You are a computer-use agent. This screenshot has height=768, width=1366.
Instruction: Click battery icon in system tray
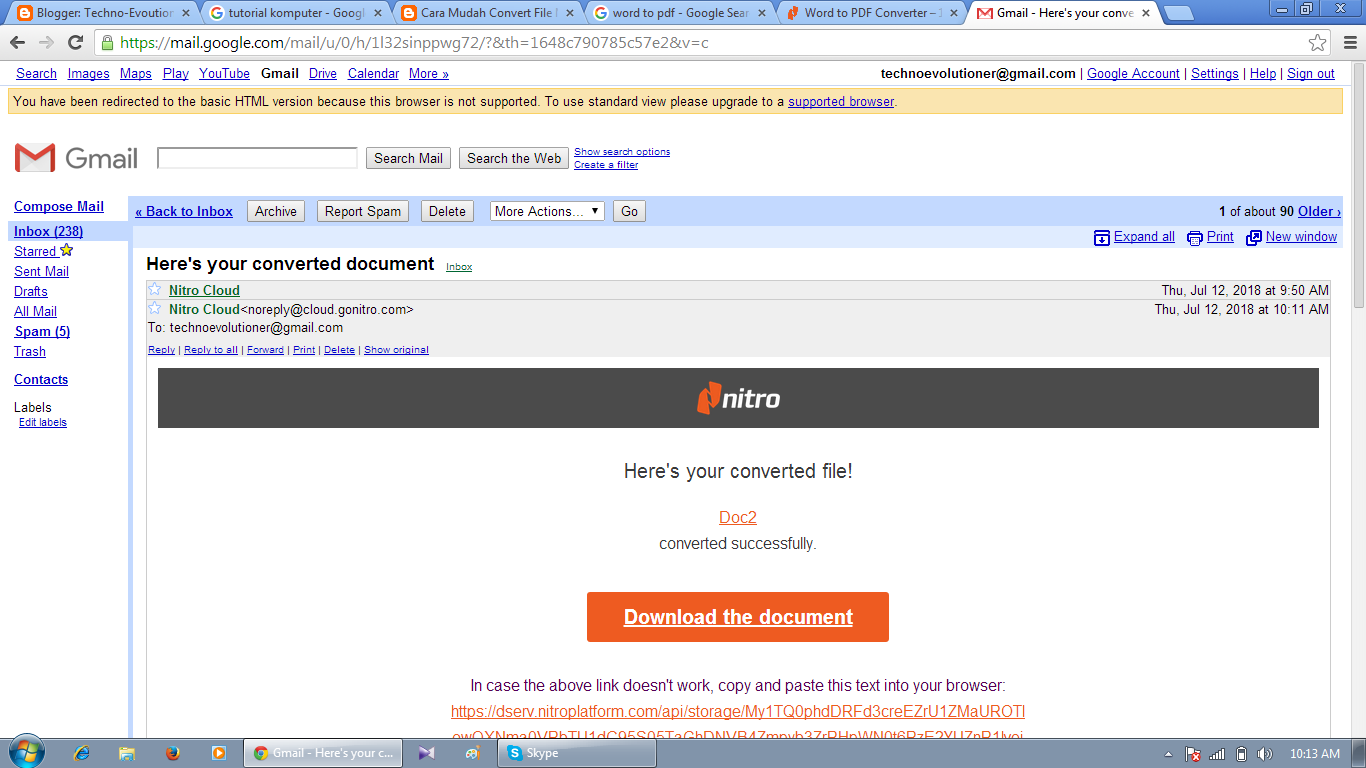pos(1241,754)
